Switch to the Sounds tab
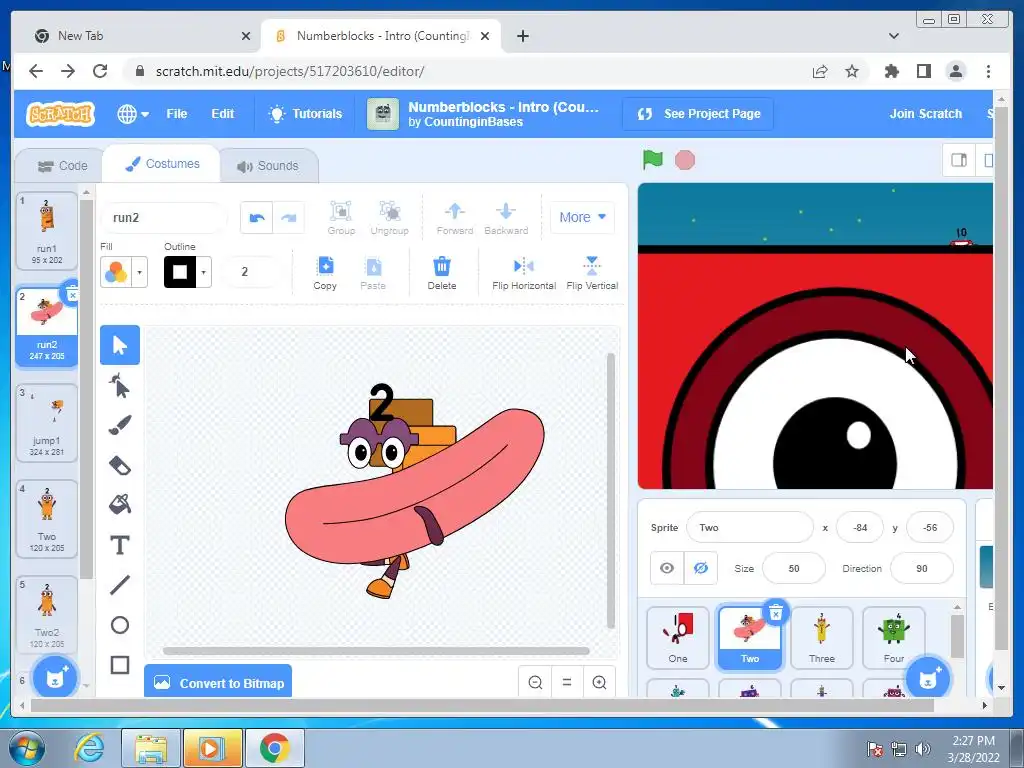The height and width of the screenshot is (768, 1024). [x=268, y=166]
